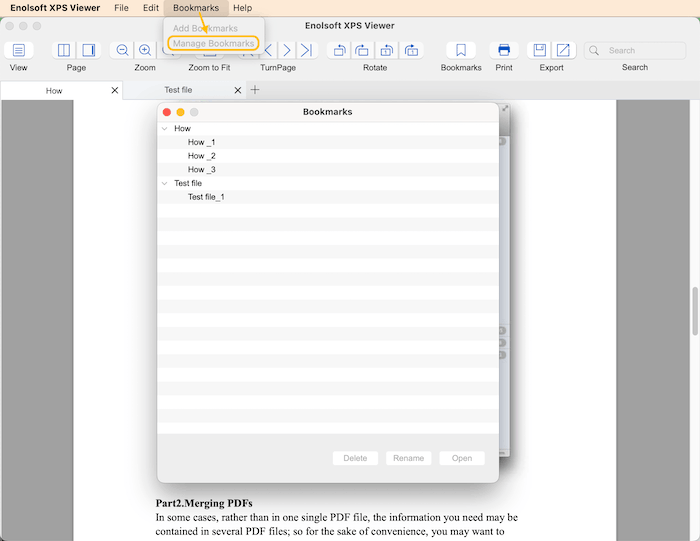Select the Test file_1 bookmark

pyautogui.click(x=206, y=197)
